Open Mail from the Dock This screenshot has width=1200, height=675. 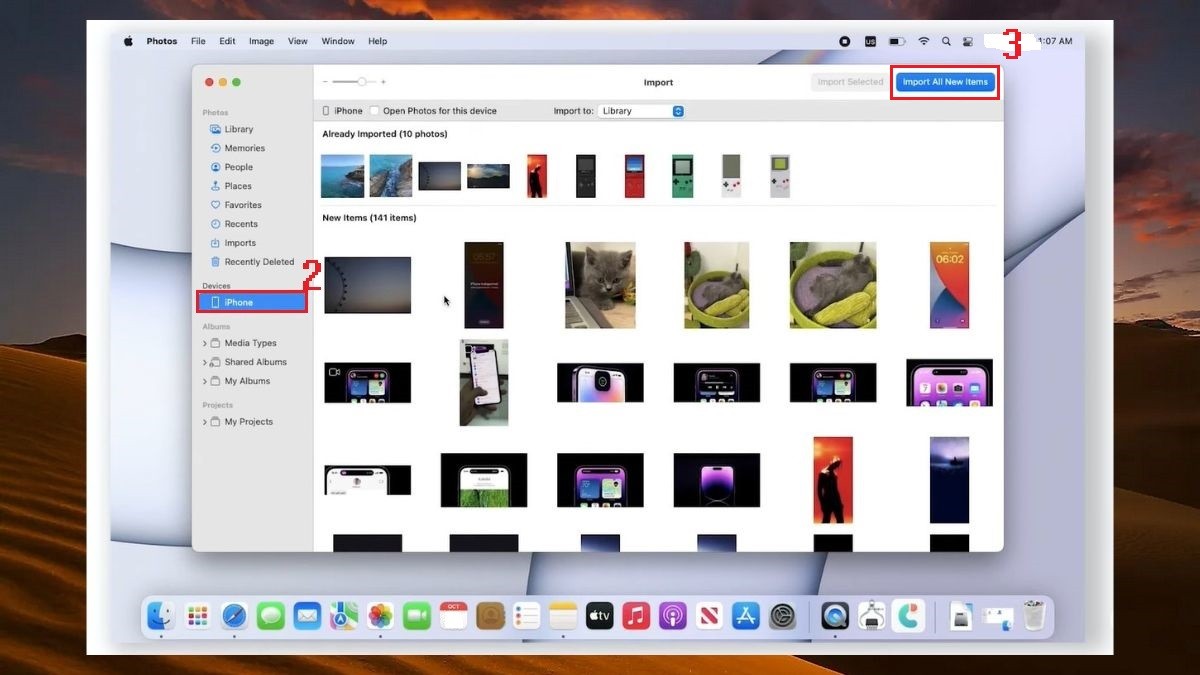(307, 616)
